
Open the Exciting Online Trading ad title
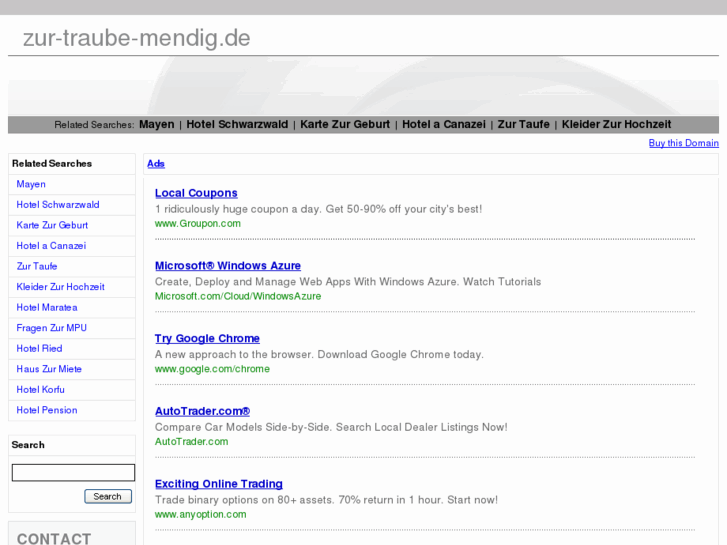pos(219,484)
